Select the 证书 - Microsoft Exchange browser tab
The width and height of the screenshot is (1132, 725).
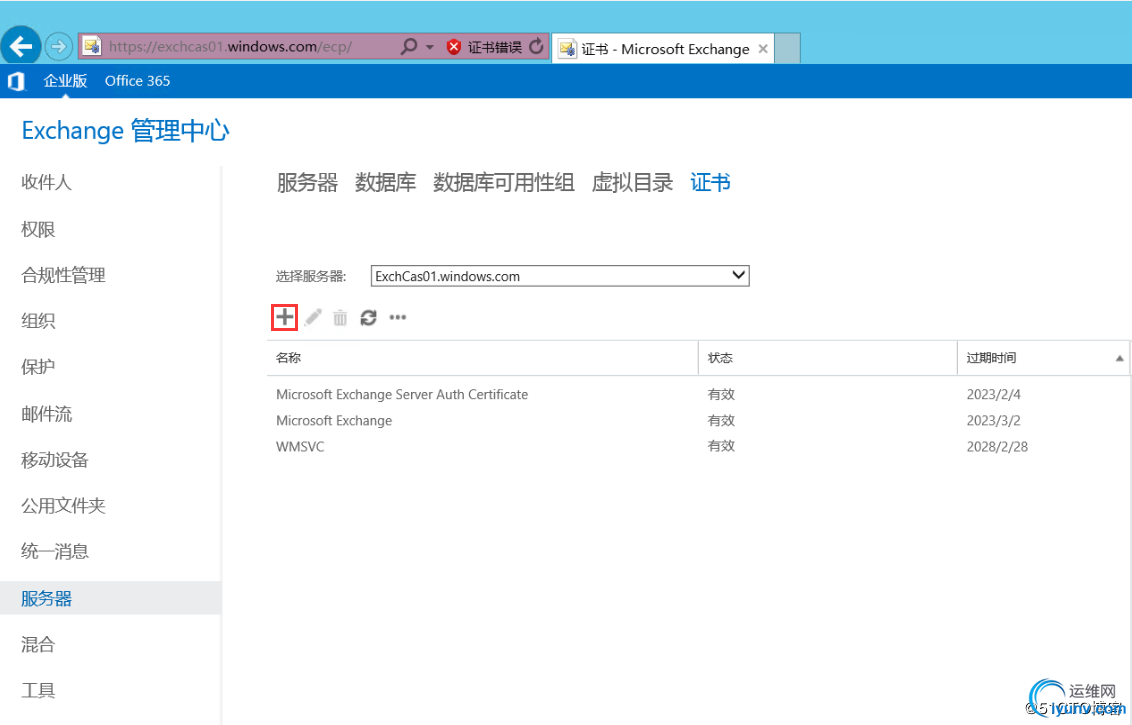(663, 49)
